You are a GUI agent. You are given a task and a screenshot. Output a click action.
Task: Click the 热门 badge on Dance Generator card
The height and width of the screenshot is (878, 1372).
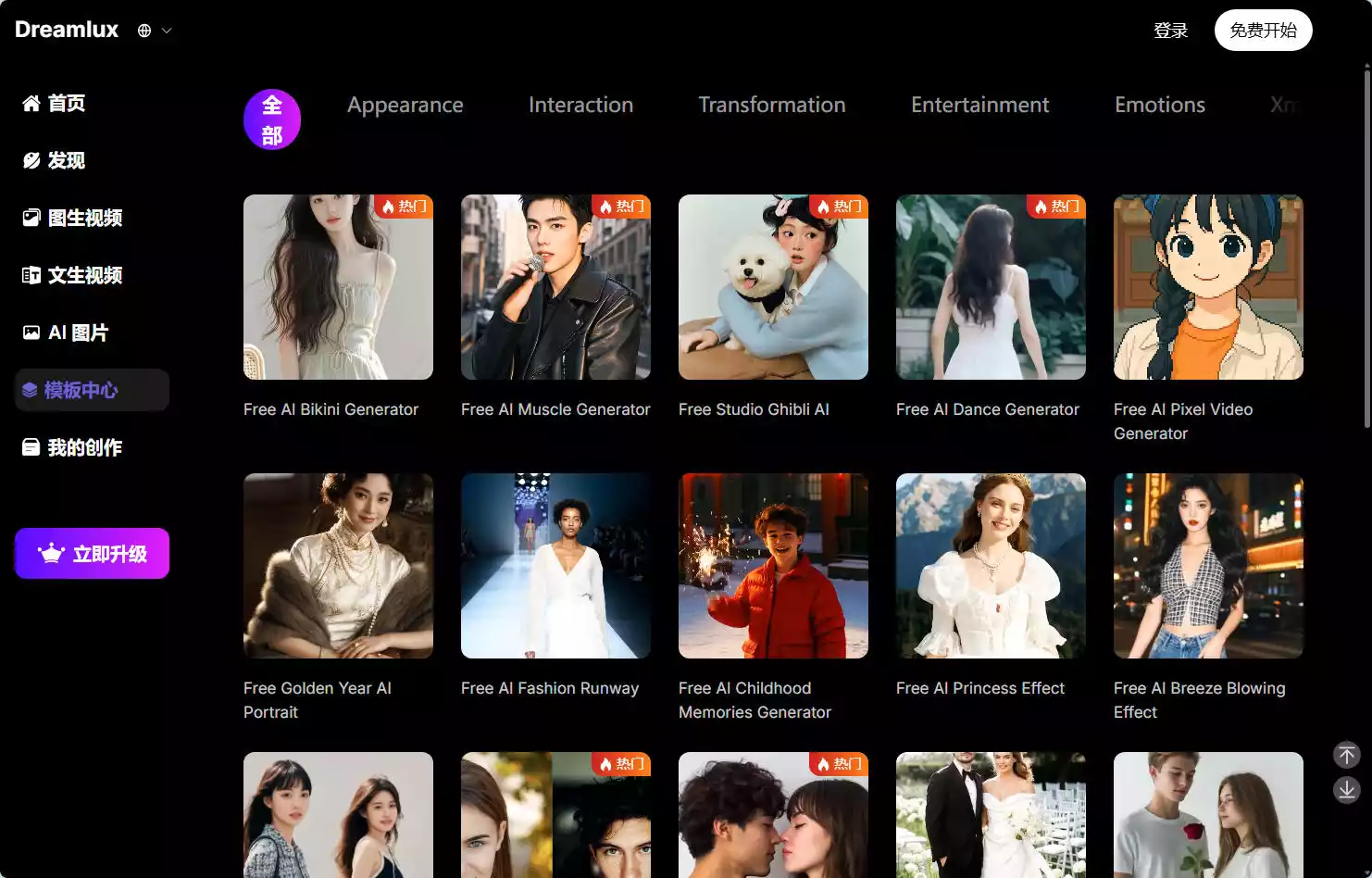click(x=1056, y=207)
